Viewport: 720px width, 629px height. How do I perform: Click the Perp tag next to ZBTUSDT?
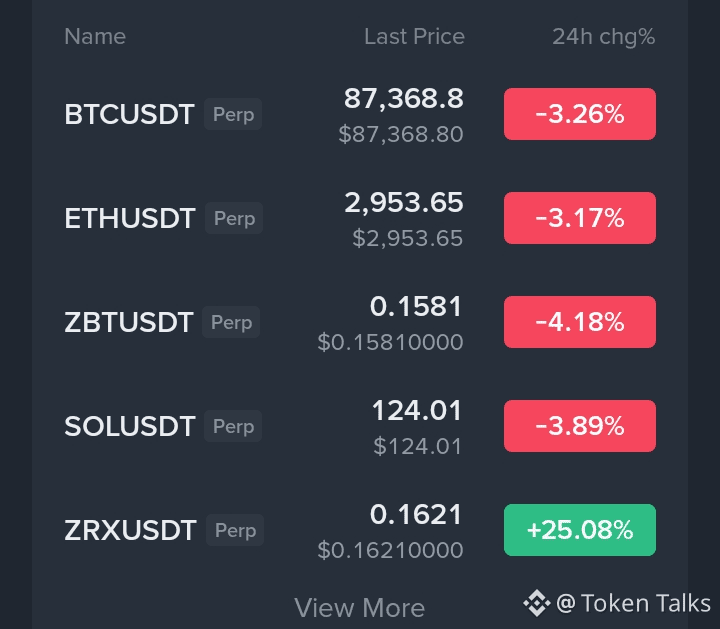231,322
